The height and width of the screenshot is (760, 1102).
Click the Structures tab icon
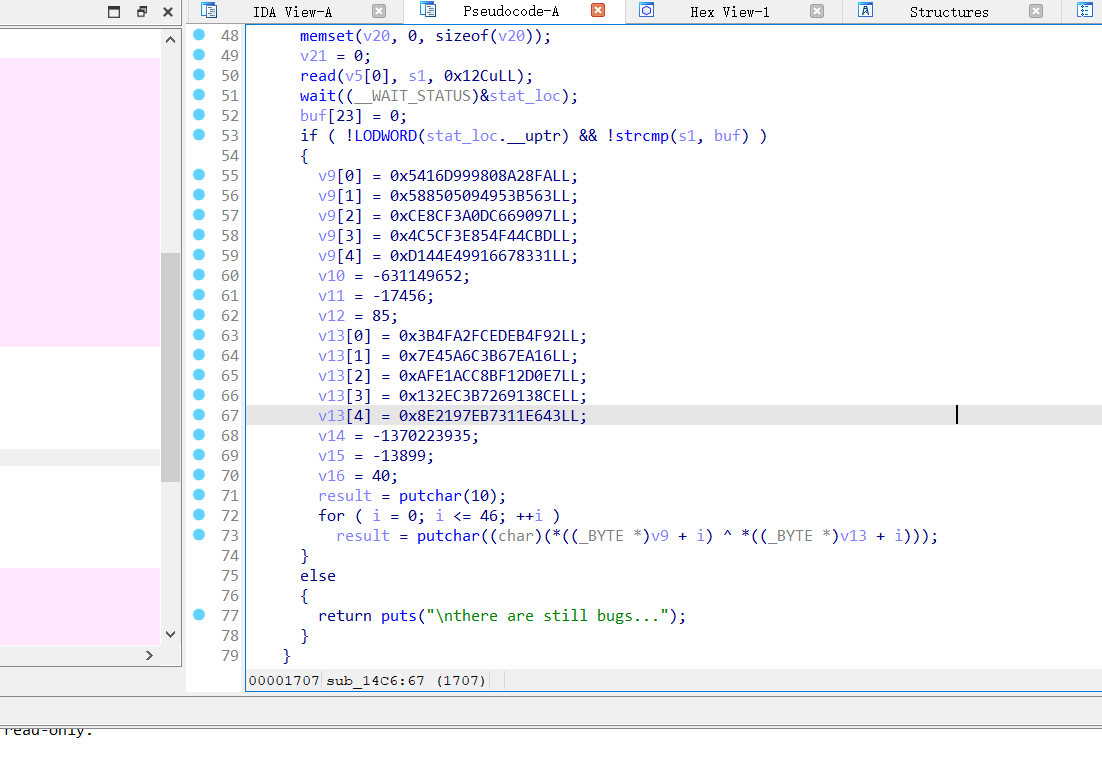[866, 11]
